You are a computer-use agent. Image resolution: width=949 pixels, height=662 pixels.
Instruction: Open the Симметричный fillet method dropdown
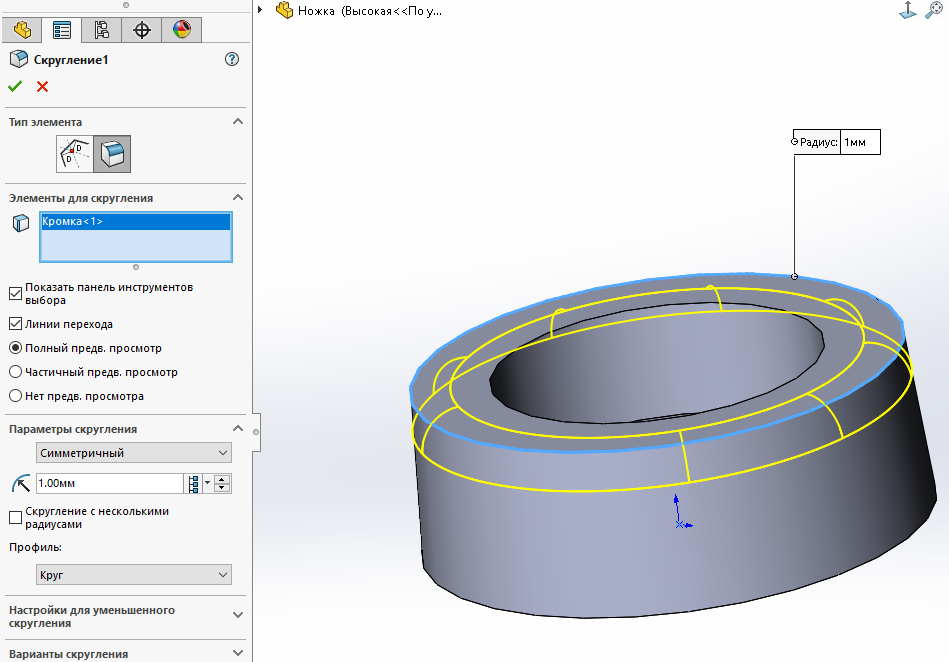pos(133,453)
